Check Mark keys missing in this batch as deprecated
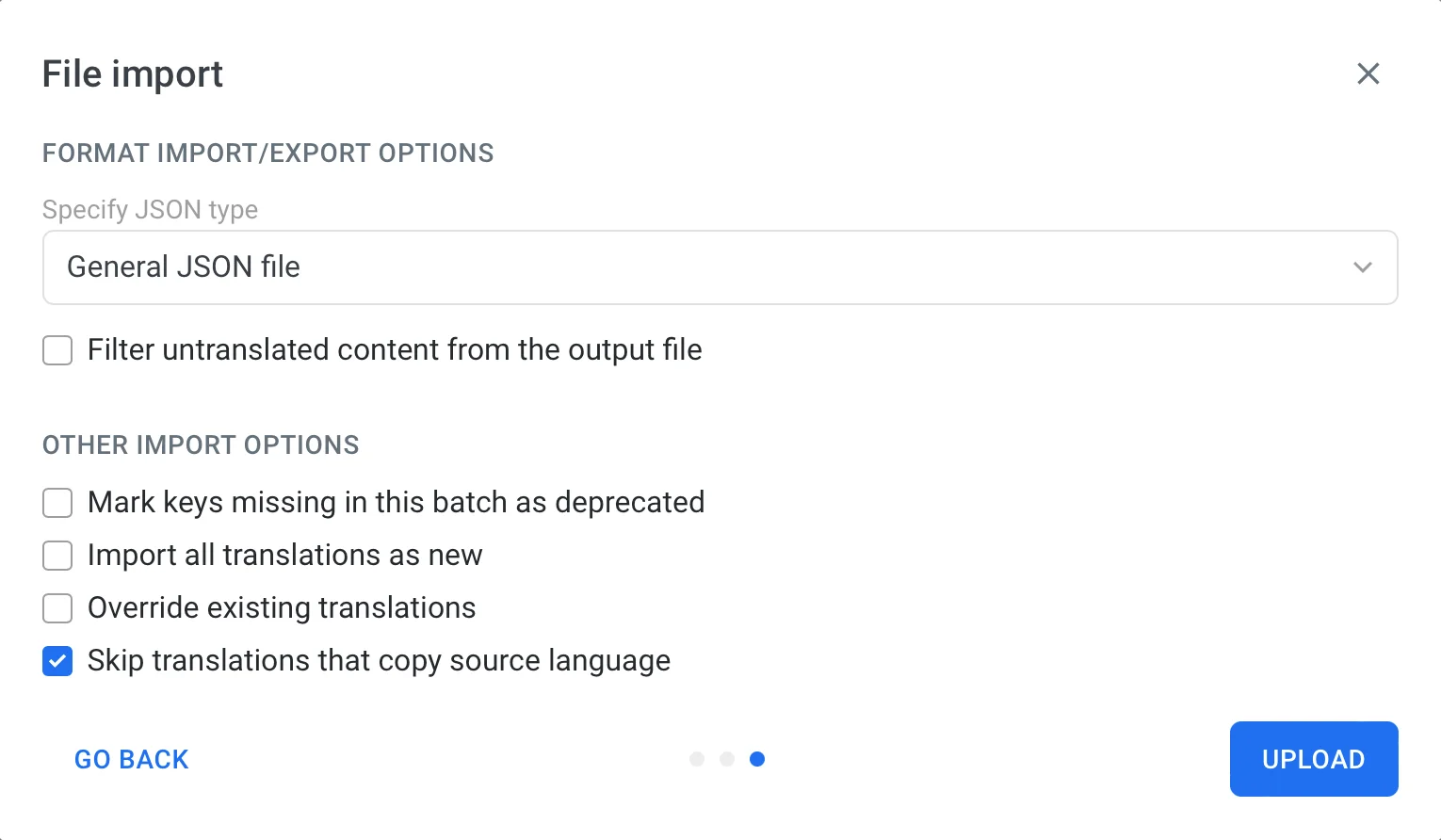This screenshot has height=840, width=1441. [57, 503]
